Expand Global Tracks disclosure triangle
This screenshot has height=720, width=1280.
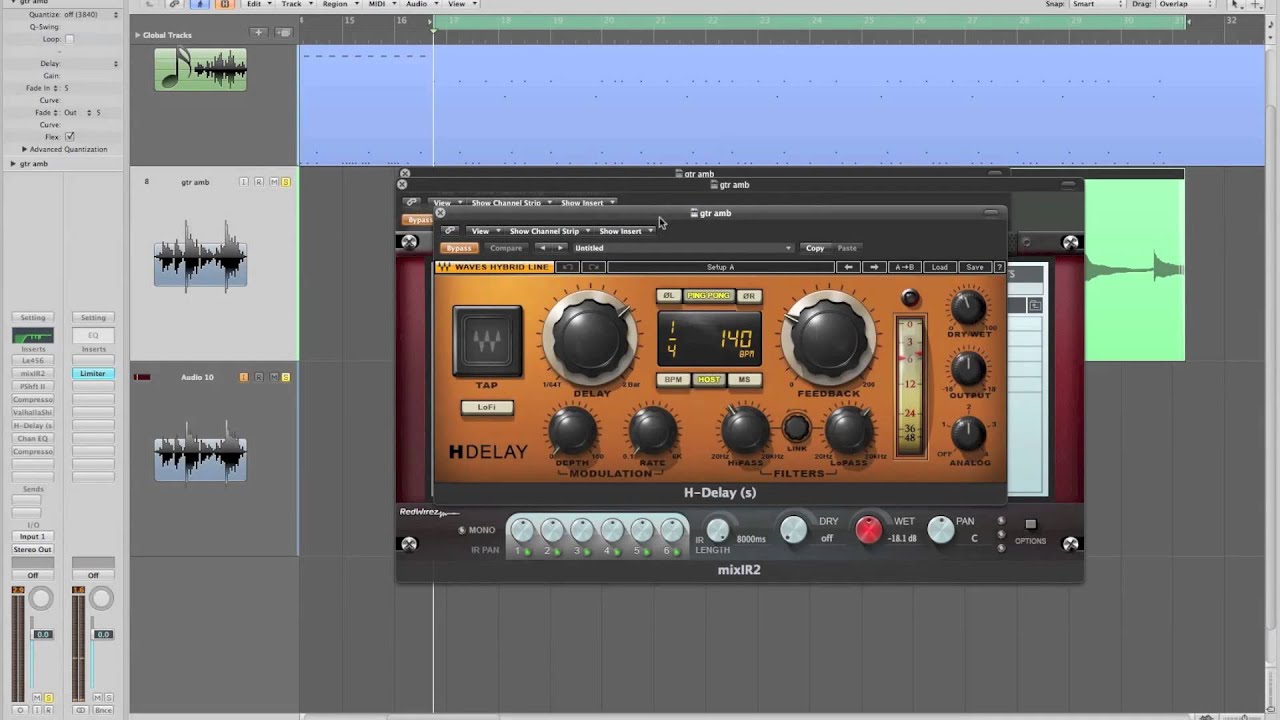(138, 35)
